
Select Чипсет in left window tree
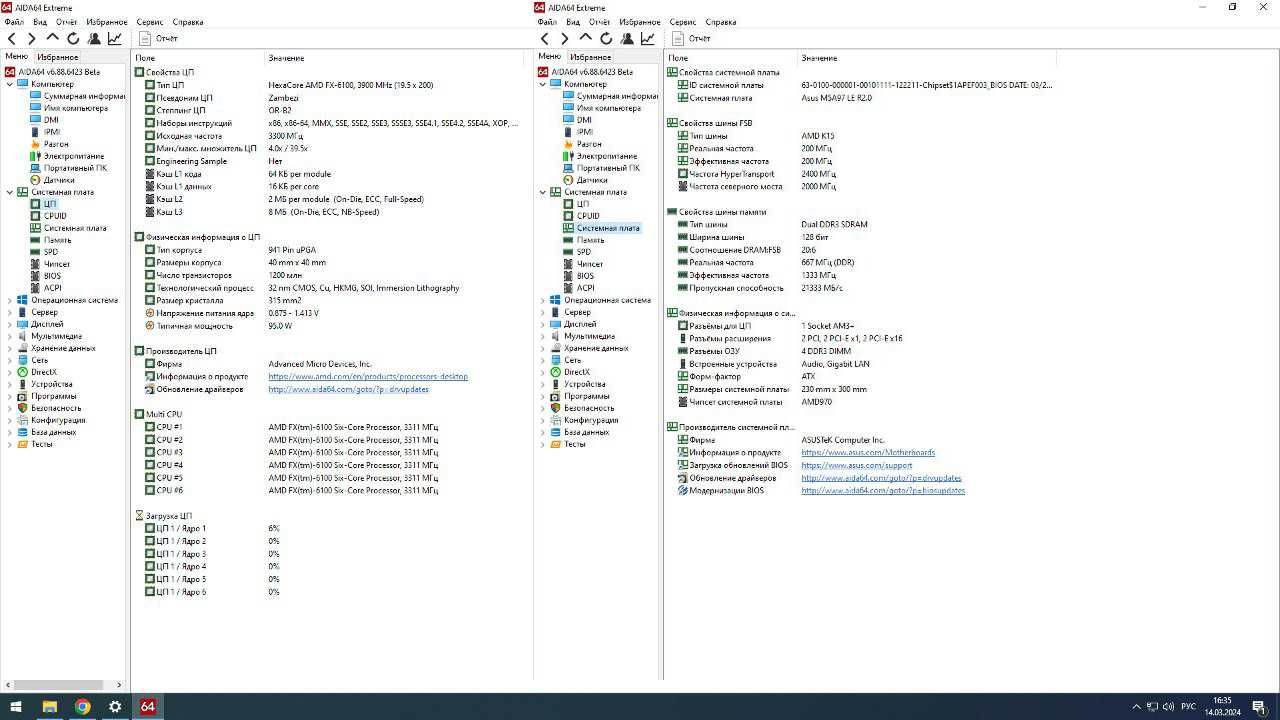(57, 264)
